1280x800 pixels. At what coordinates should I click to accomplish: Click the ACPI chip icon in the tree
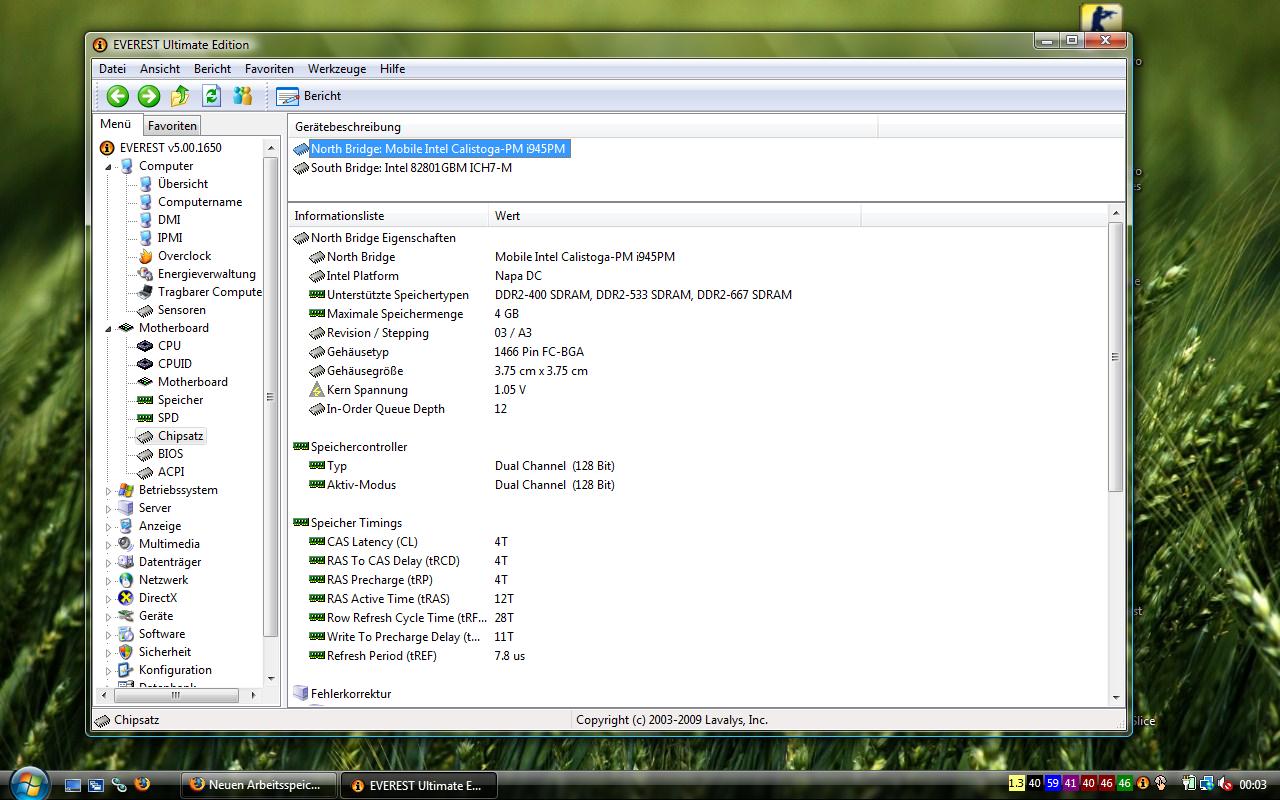145,472
